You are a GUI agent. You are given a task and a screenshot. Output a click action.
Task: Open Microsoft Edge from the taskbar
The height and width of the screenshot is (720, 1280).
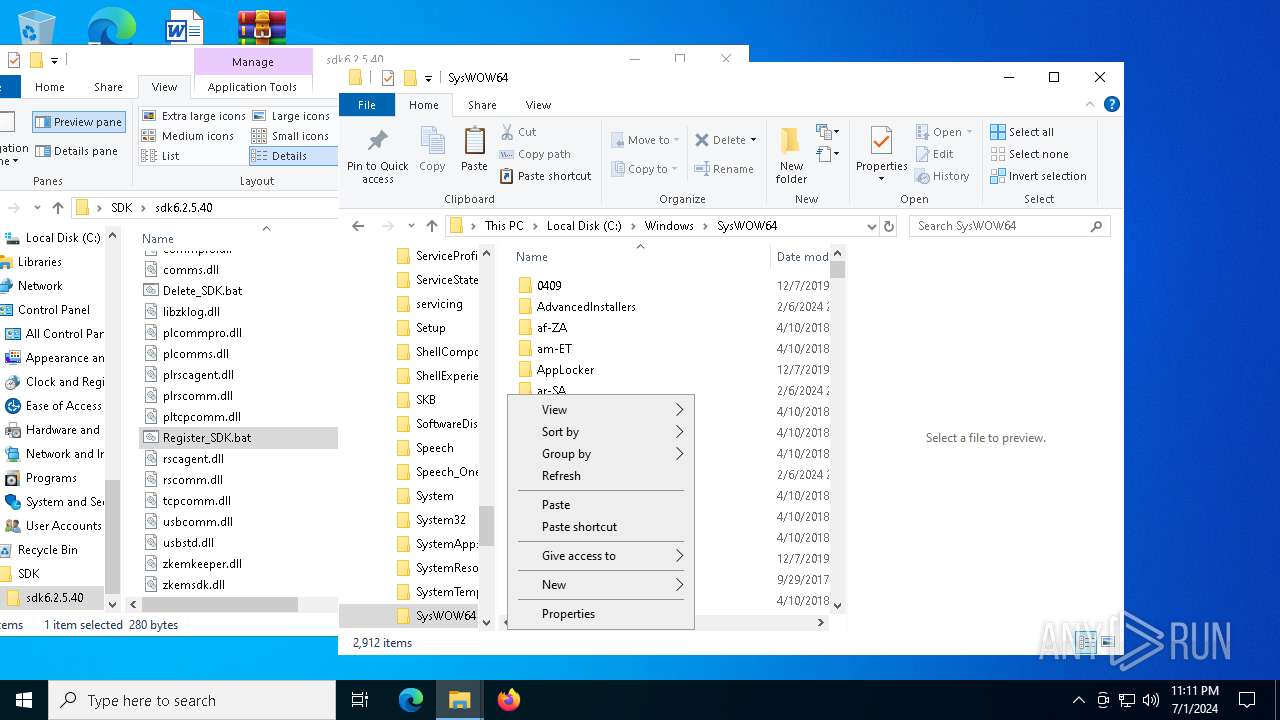click(411, 700)
